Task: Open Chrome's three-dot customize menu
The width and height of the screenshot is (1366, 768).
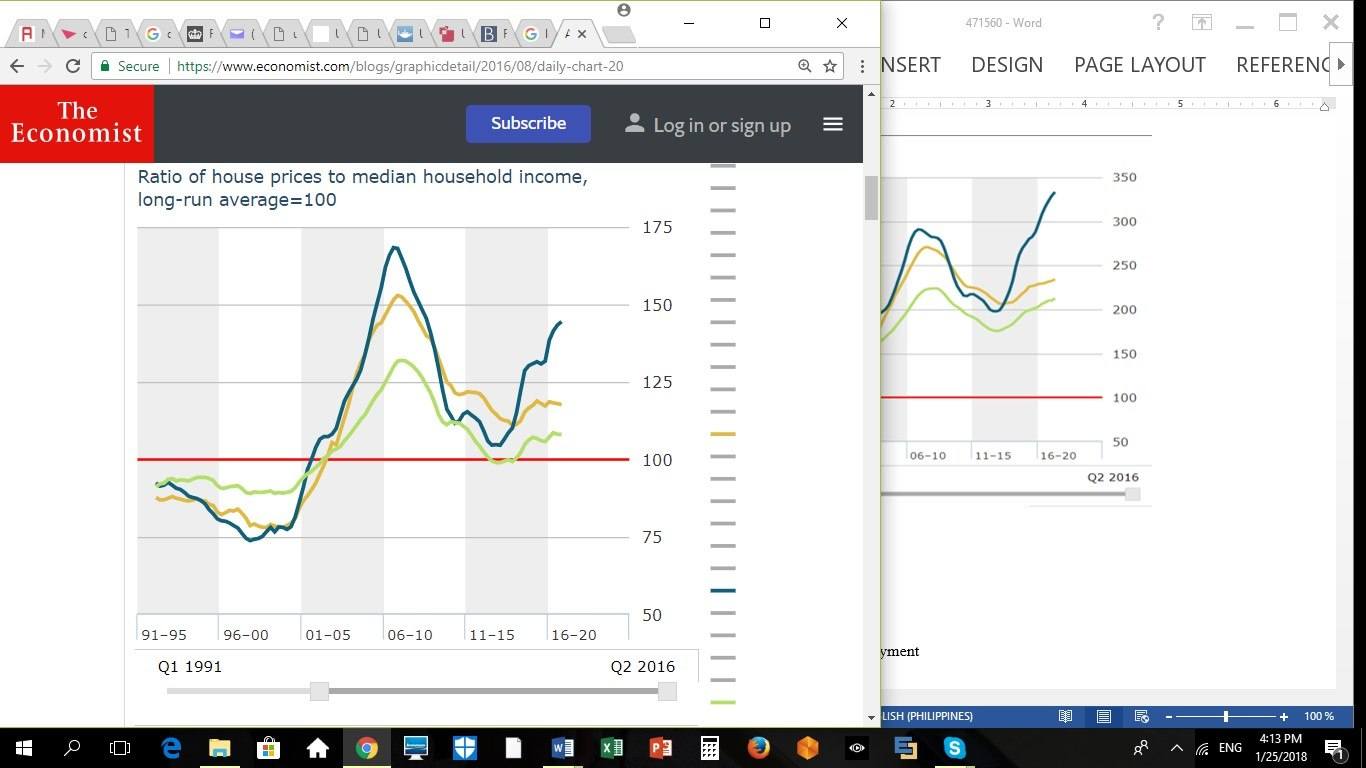Action: click(x=862, y=66)
